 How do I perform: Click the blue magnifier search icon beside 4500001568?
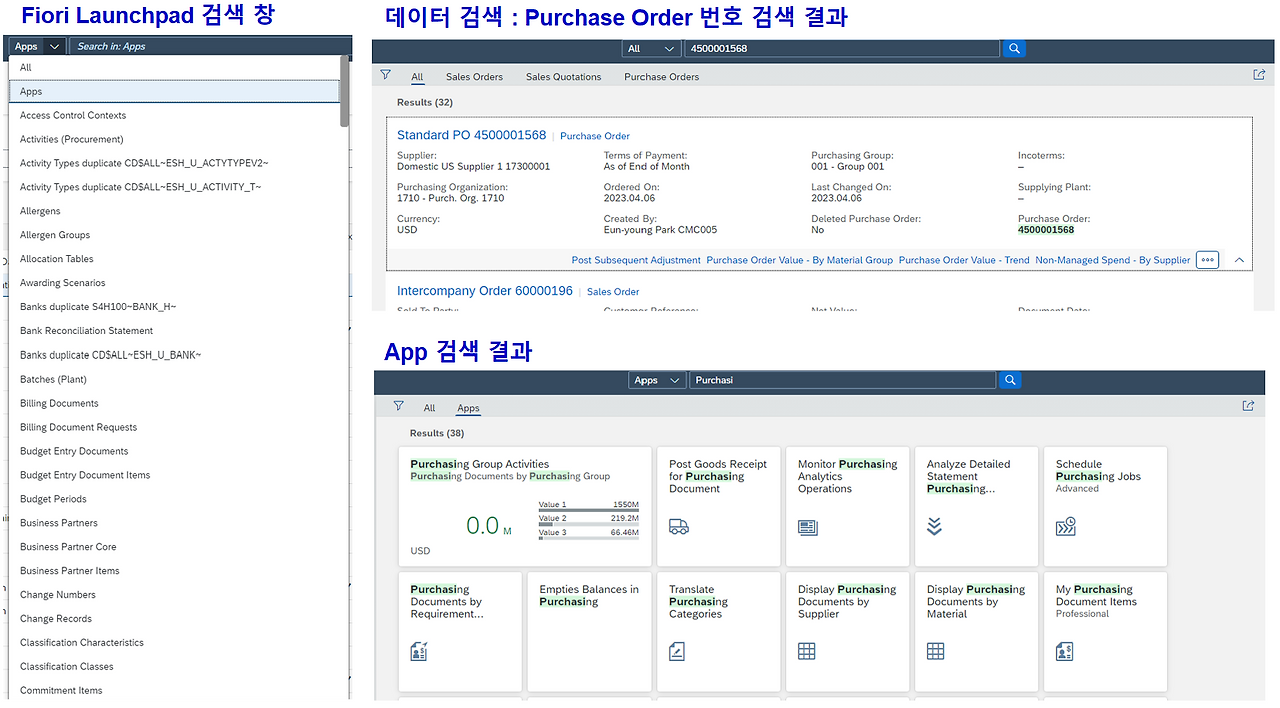1014,47
